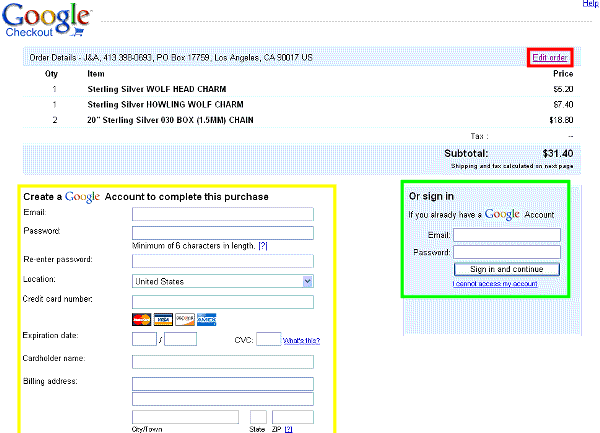Focus the Re-enter password field
Viewport: 600px width, 433px height.
[x=223, y=261]
